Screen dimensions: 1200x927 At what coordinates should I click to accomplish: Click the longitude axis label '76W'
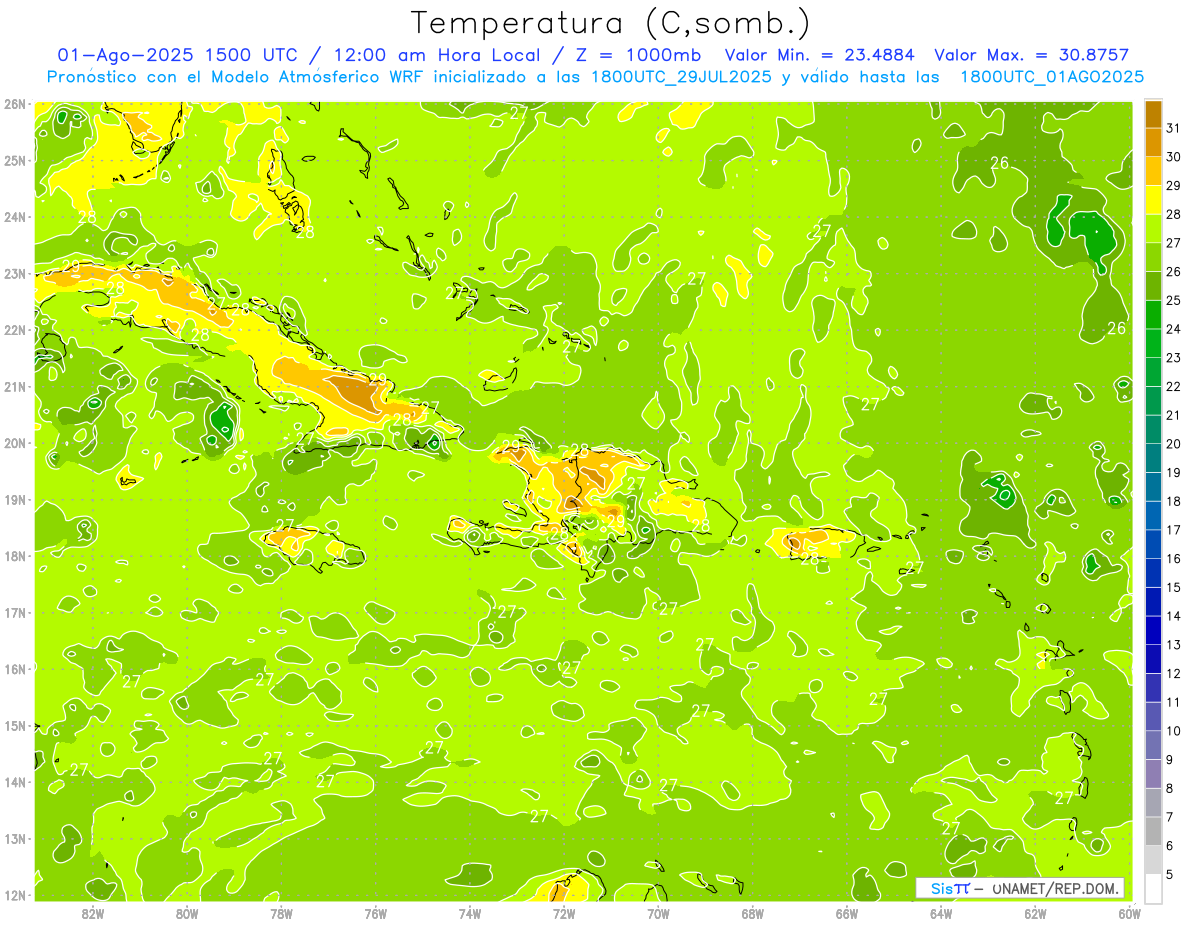pyautogui.click(x=376, y=913)
